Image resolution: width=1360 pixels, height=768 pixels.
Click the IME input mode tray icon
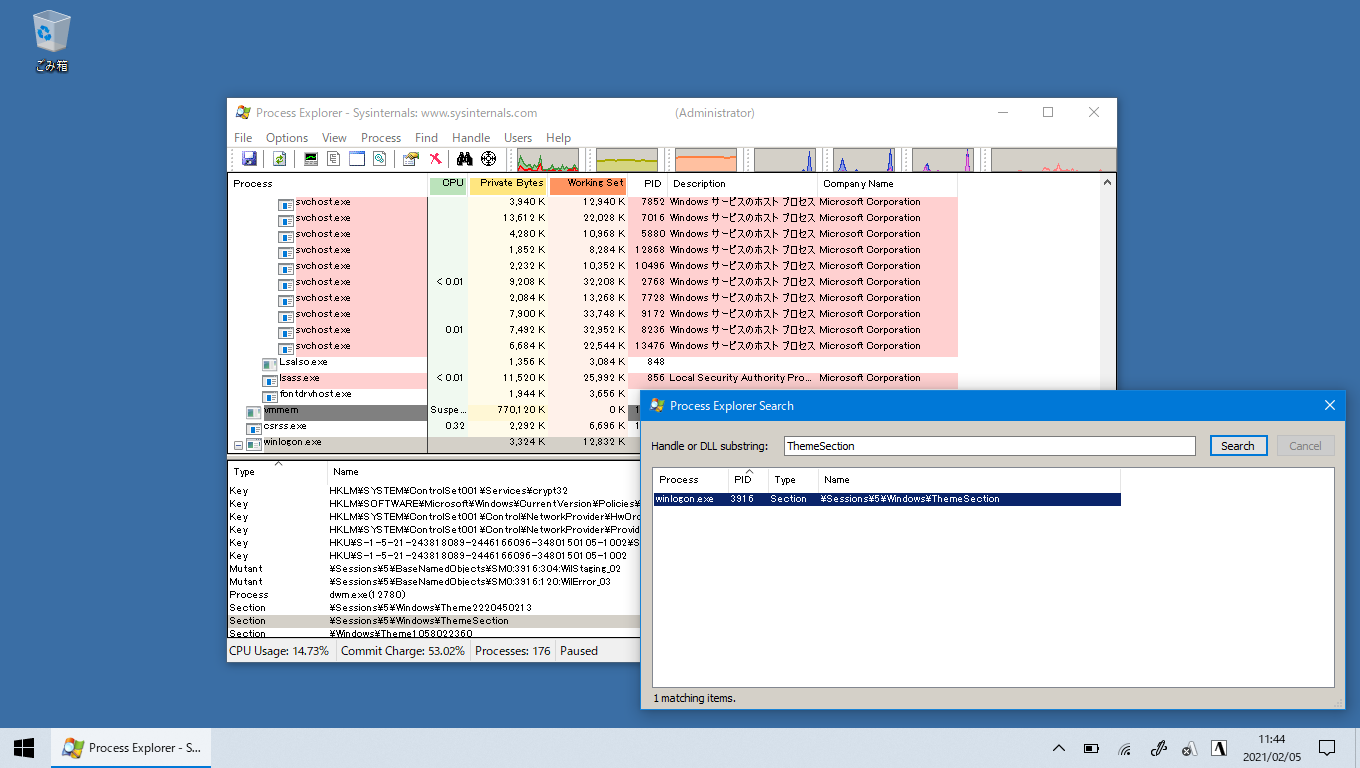tap(1219, 748)
